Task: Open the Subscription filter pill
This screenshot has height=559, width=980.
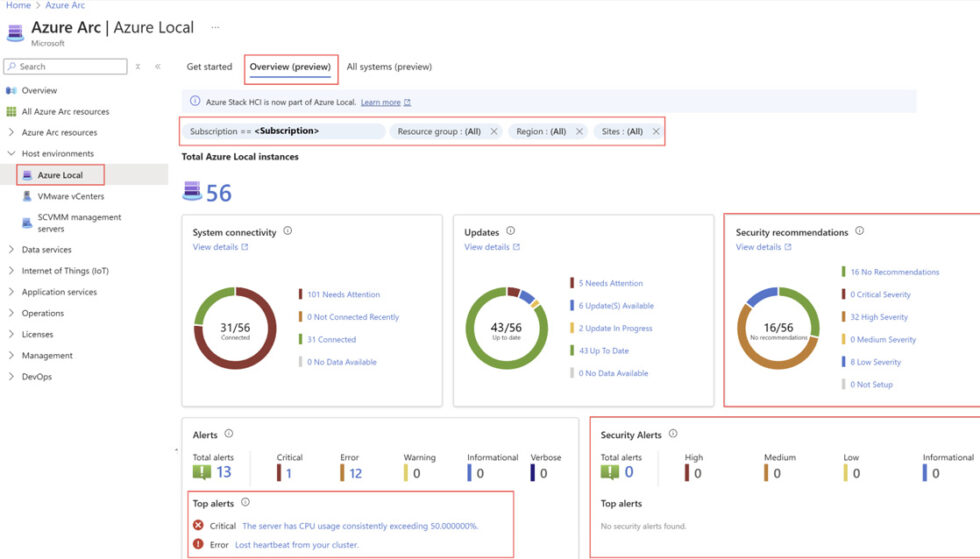Action: [x=284, y=131]
